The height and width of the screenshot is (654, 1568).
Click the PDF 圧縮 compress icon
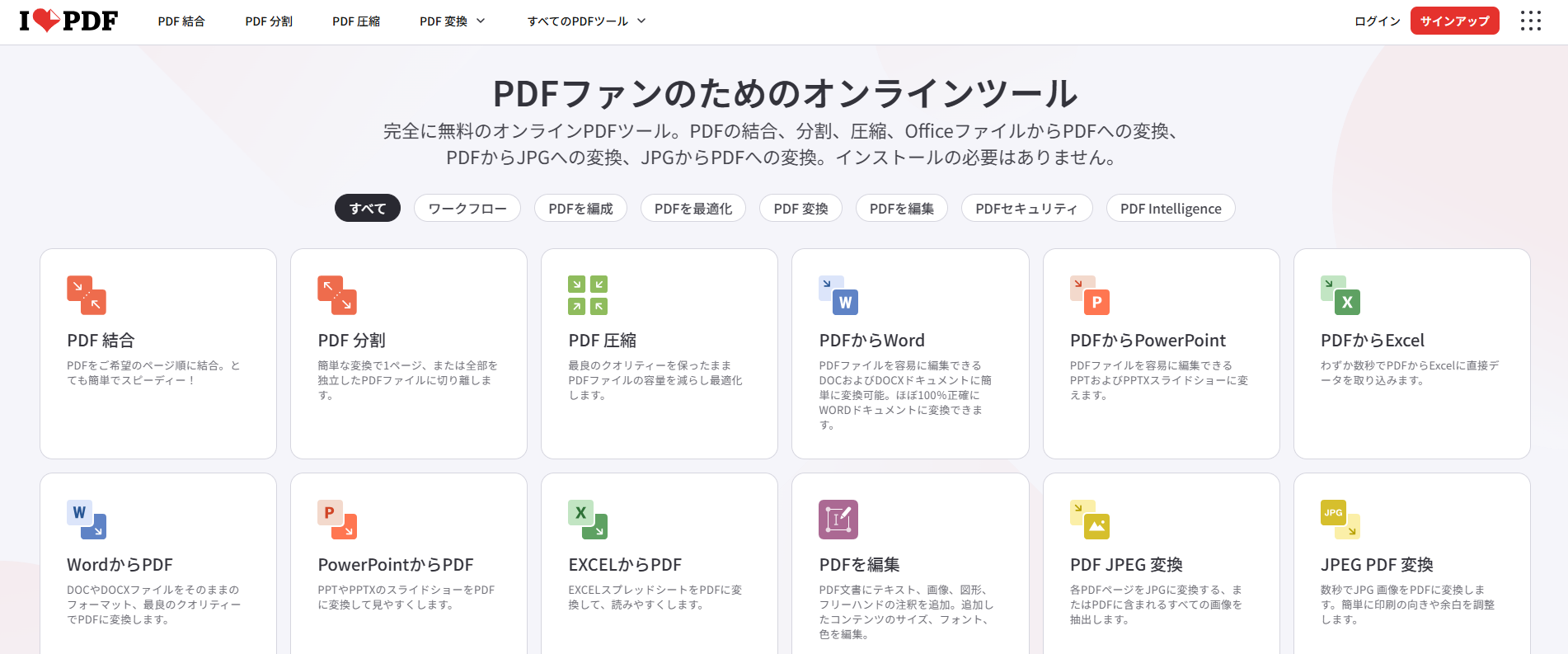588,295
